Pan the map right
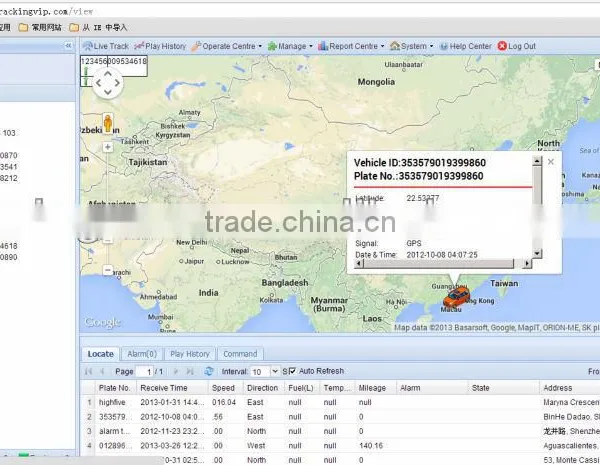The image size is (600, 465). 117,83
